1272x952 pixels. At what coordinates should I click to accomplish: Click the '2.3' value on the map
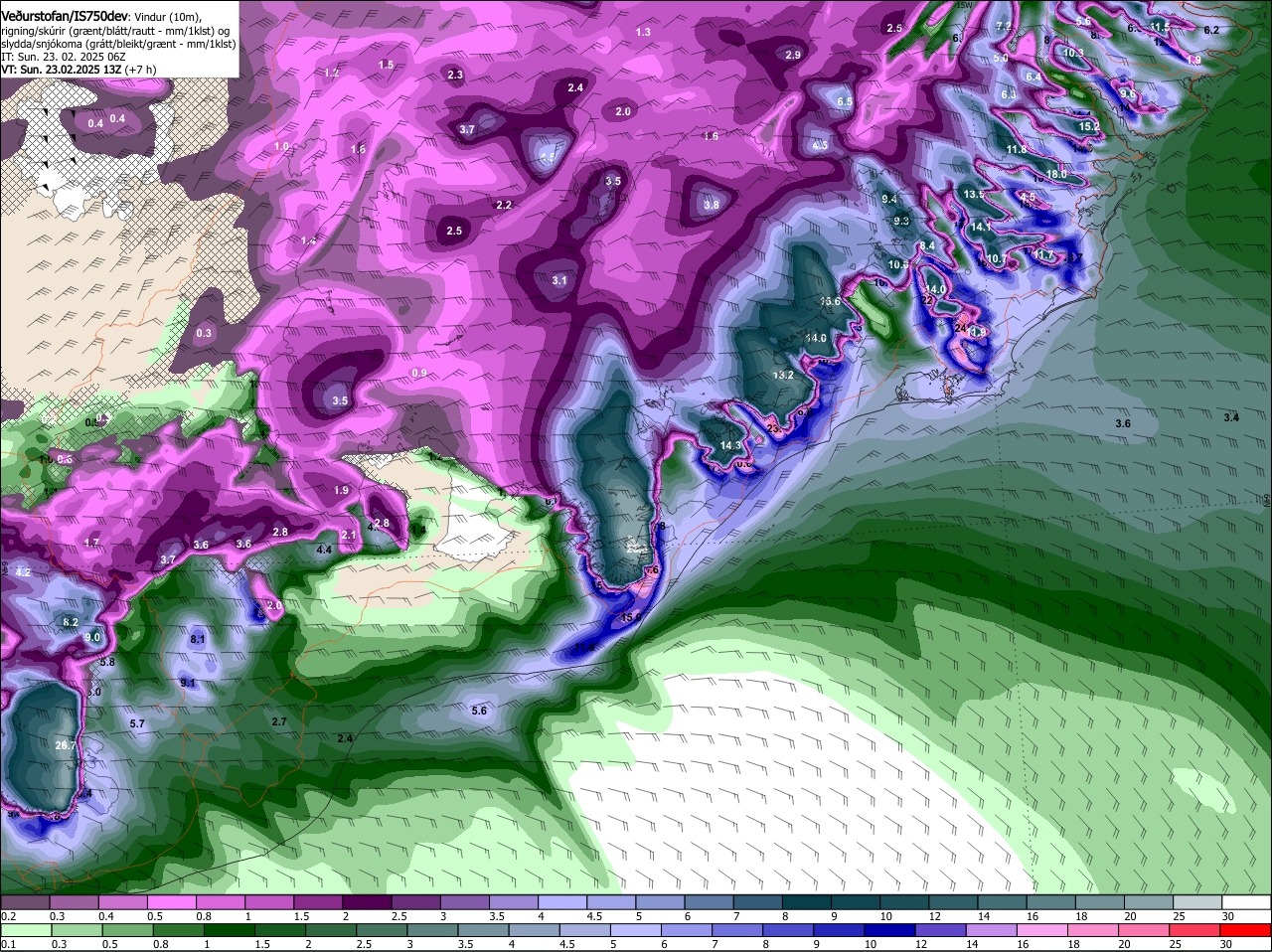click(455, 76)
